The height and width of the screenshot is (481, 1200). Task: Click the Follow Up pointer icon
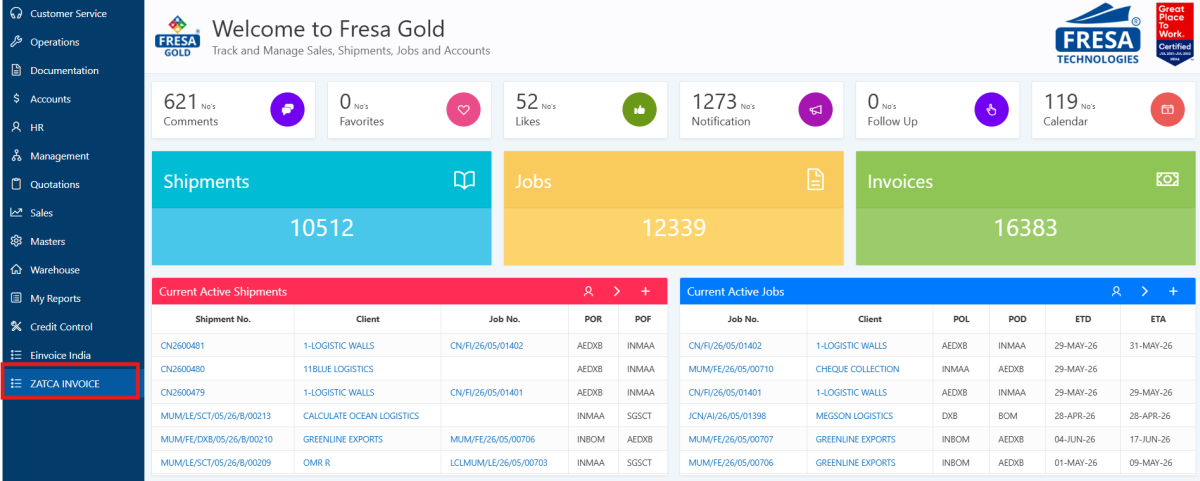pyautogui.click(x=991, y=109)
